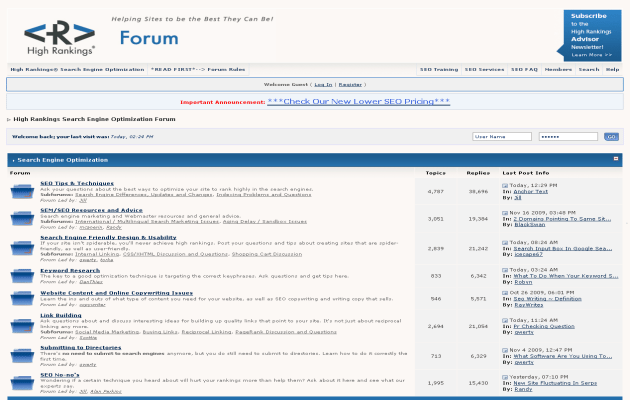Open the SEO Services menu item
Image resolution: width=630 pixels, height=400 pixels.
pos(484,69)
